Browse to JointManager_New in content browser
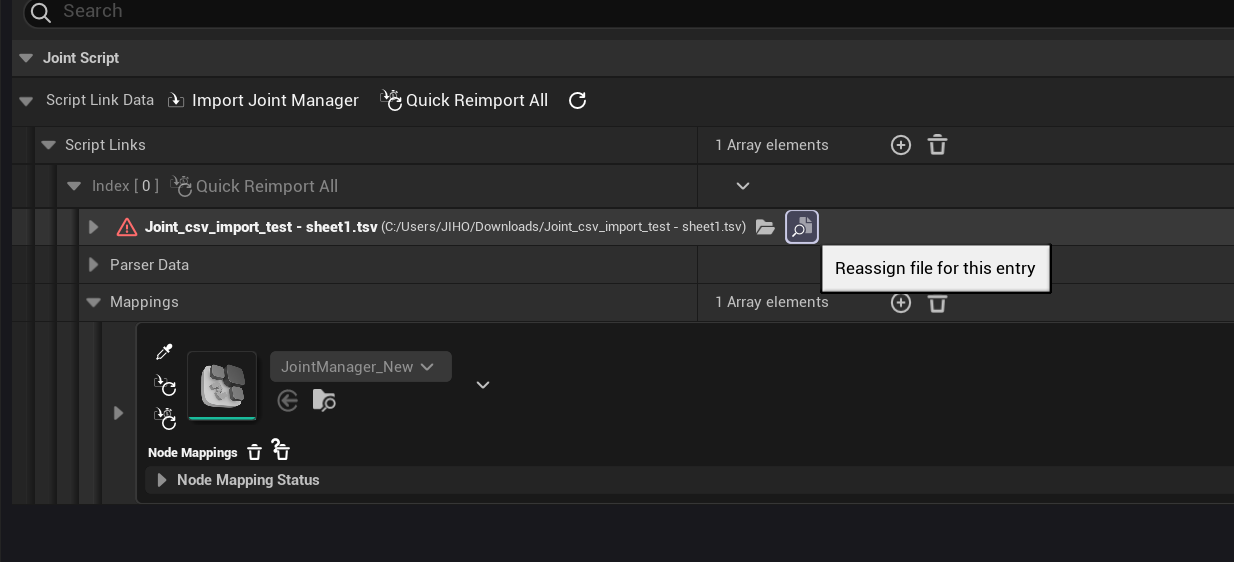This screenshot has width=1234, height=562. (324, 401)
